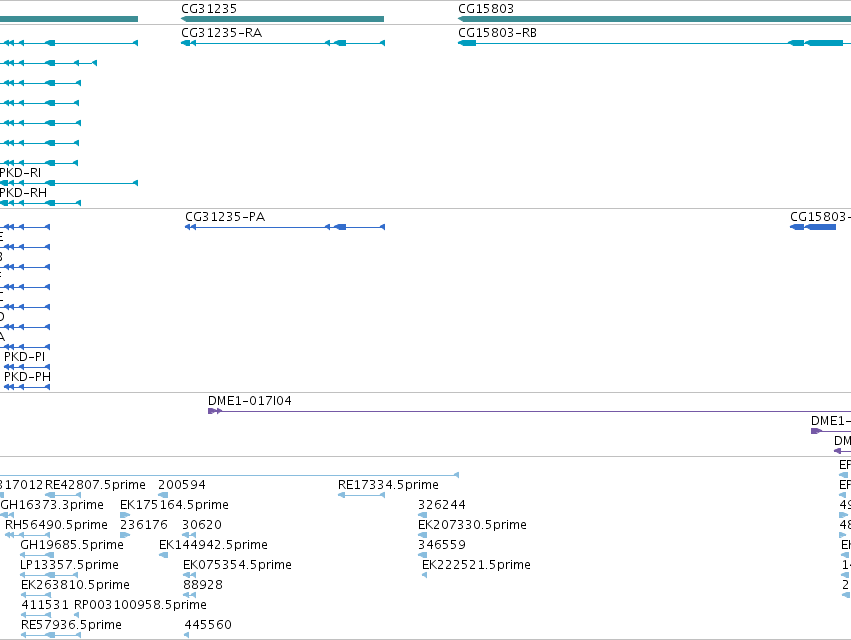Select the EK175164.5prime EST label
The image size is (851, 640).
pos(174,505)
